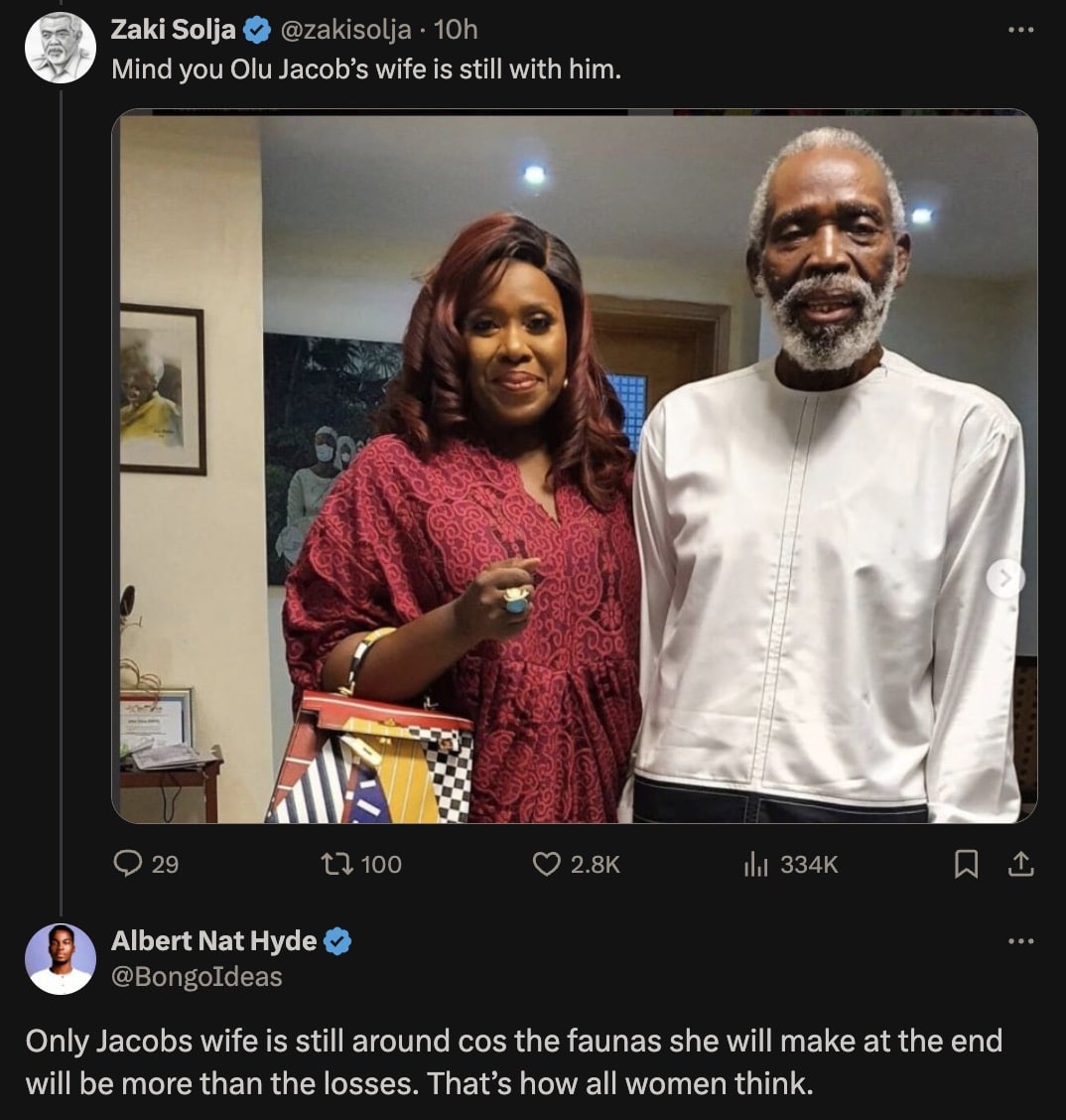Open view analytics showing 334K
Viewport: 1066px width, 1120px height.
point(755,865)
